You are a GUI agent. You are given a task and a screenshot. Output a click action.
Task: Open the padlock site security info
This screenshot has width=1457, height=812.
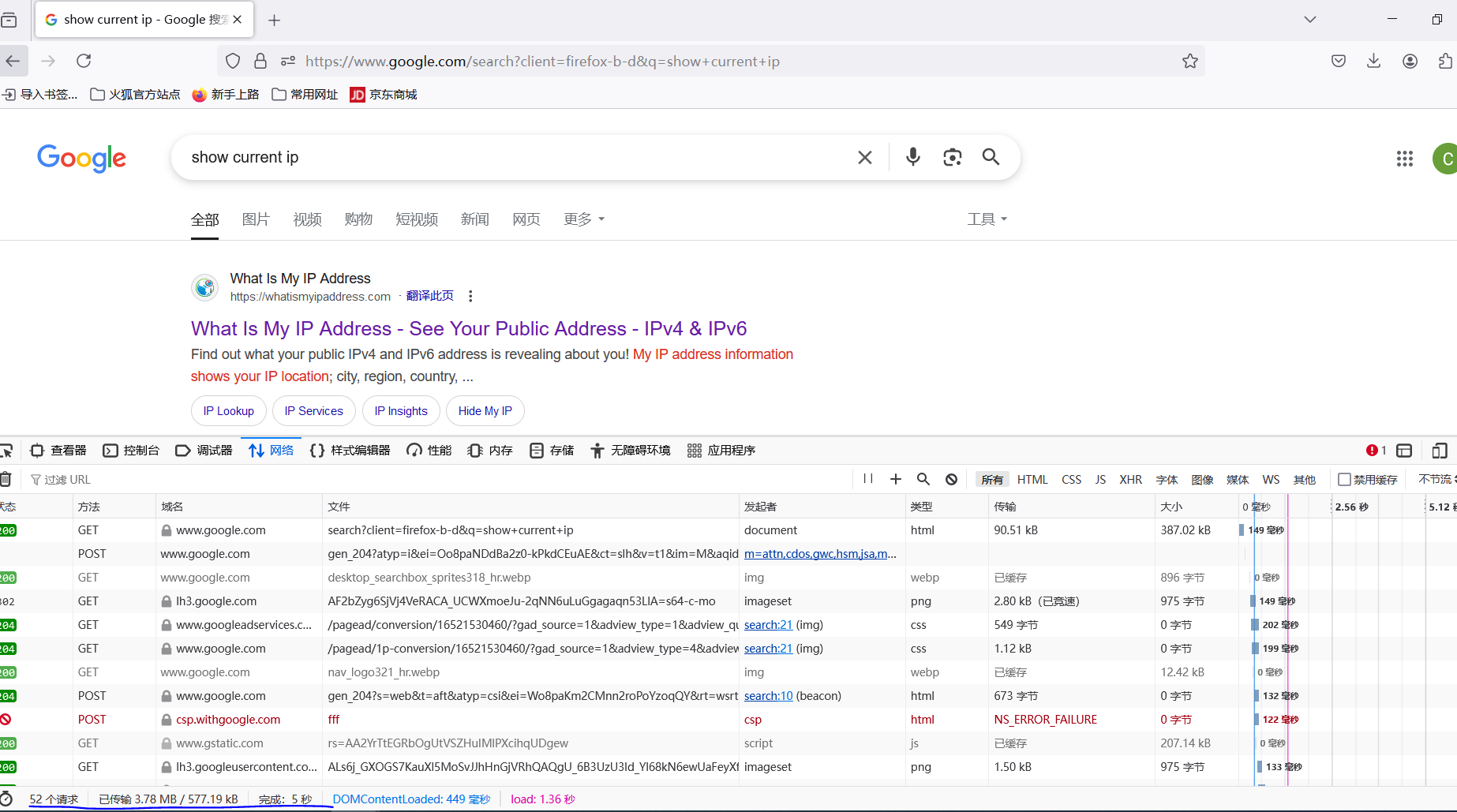pos(260,61)
